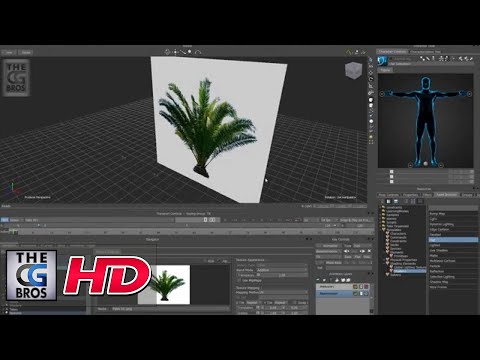
Task: Select the Bump Map shader entry
Action: [x=453, y=214]
